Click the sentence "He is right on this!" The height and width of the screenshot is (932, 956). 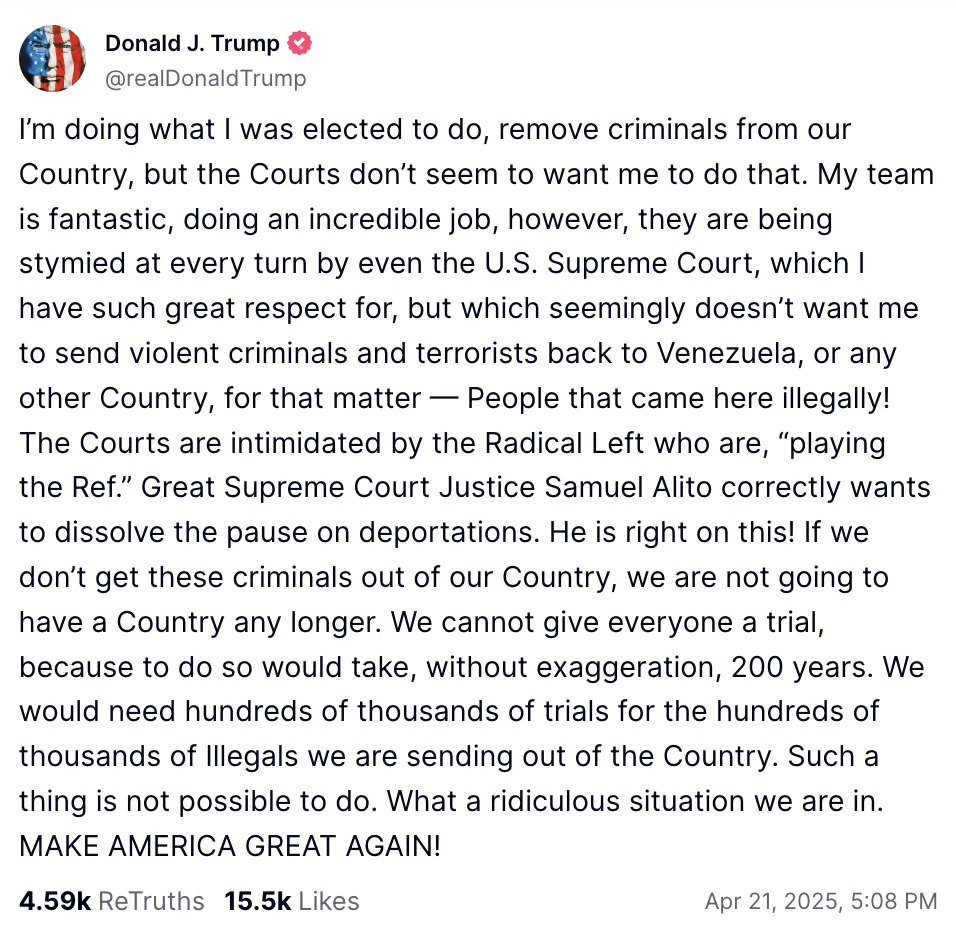pos(672,532)
